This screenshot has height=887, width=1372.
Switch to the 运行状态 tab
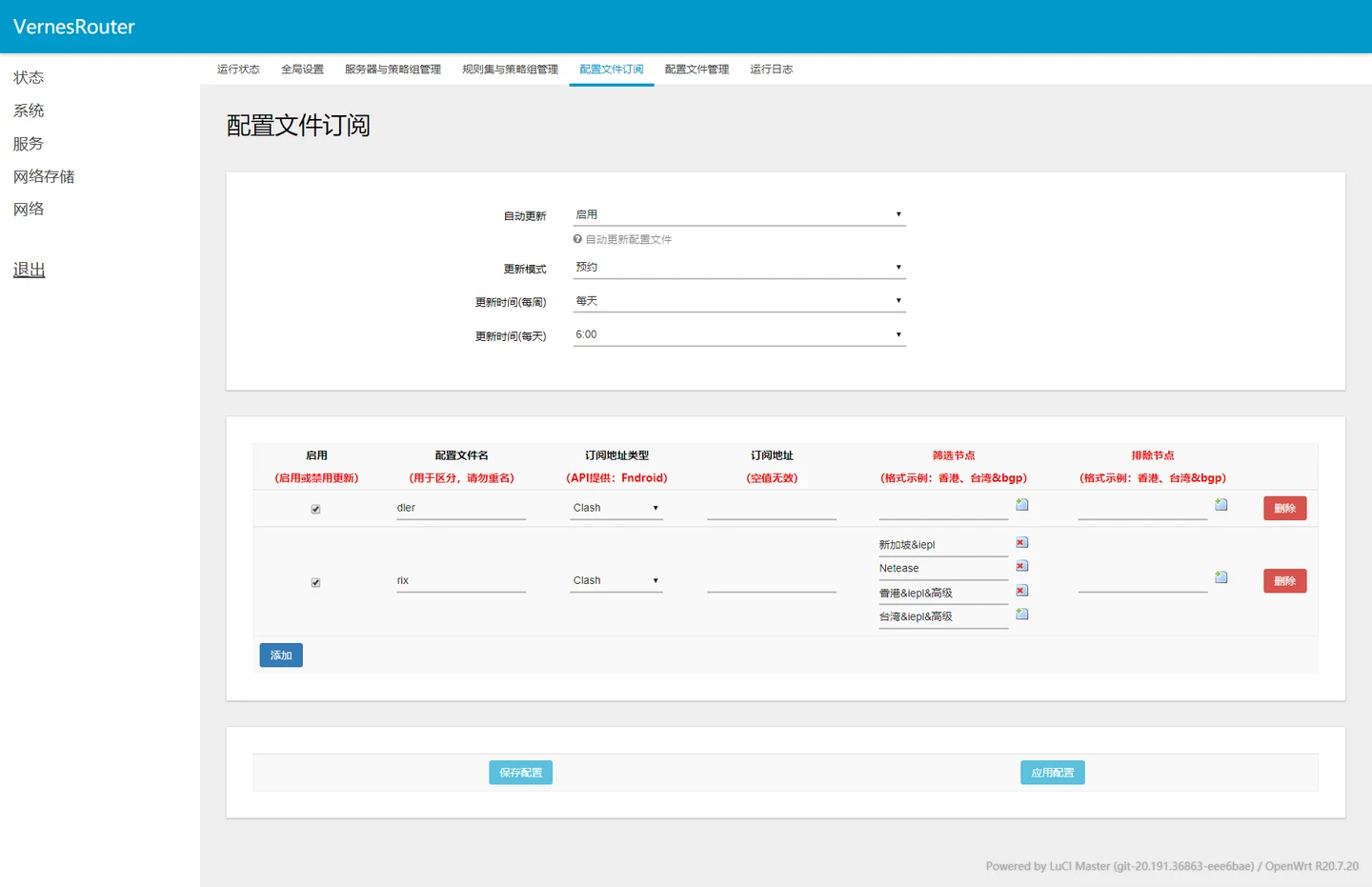[x=238, y=70]
